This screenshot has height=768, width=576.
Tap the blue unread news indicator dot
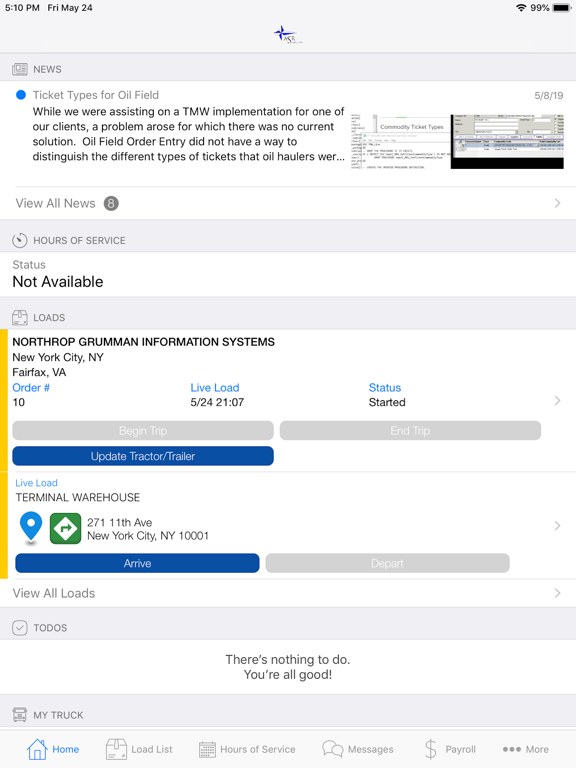(21, 95)
